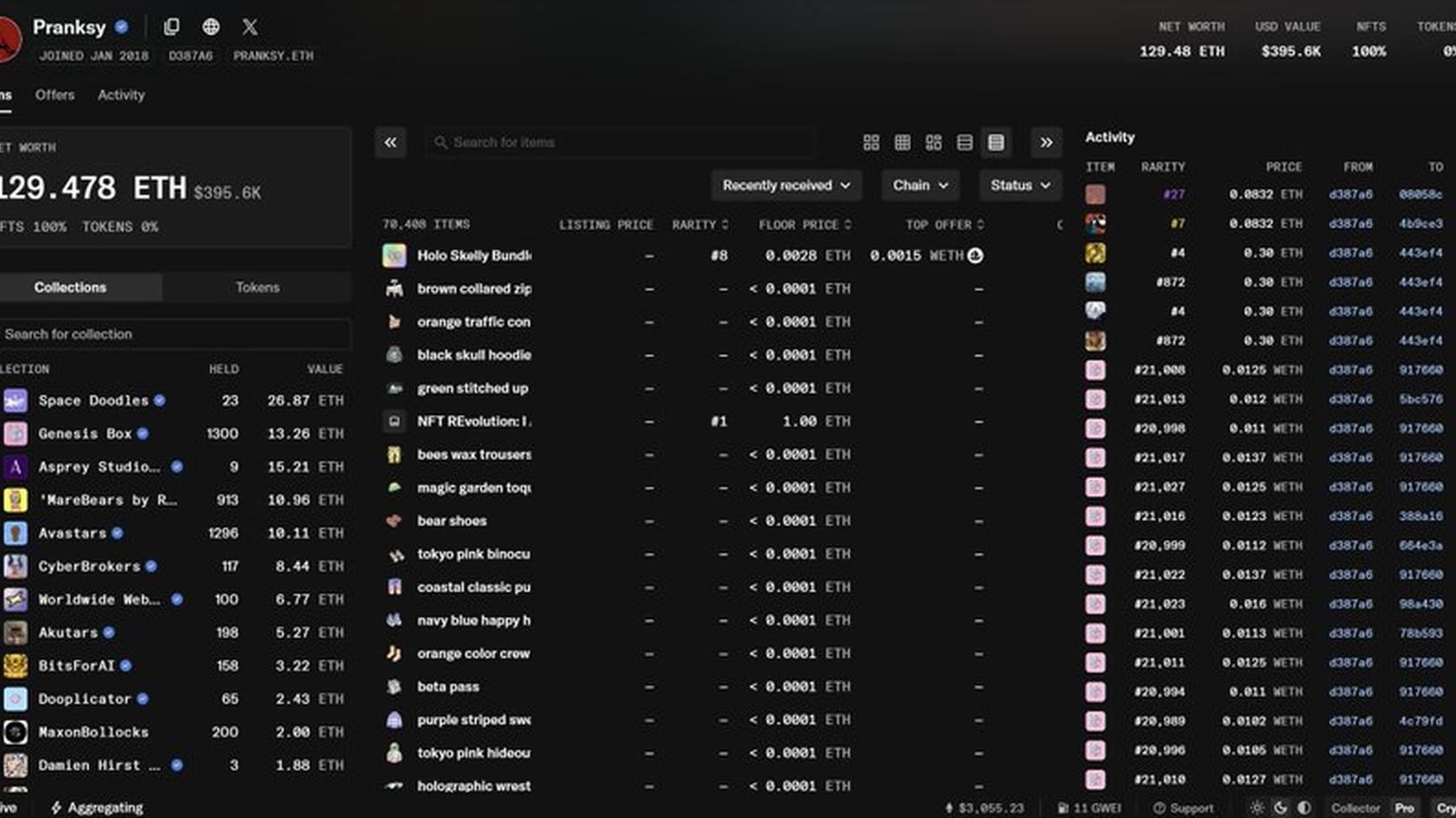Sort by Rarity column
The width and height of the screenshot is (1456, 818).
pyautogui.click(x=700, y=224)
